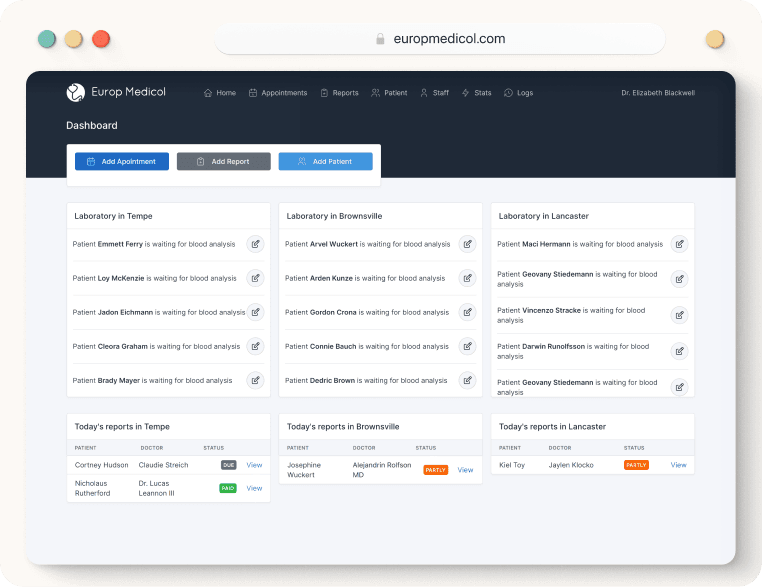Open the Appointments menu

[x=278, y=93]
